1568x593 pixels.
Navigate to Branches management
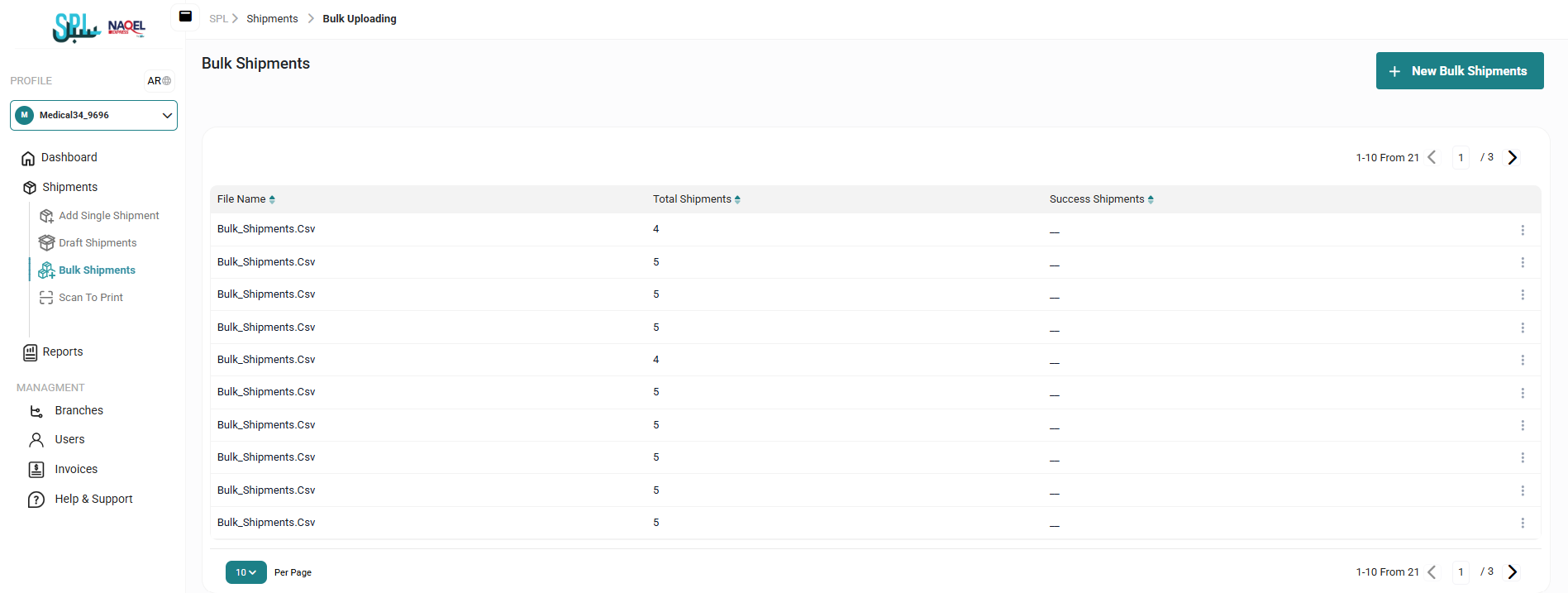click(79, 411)
